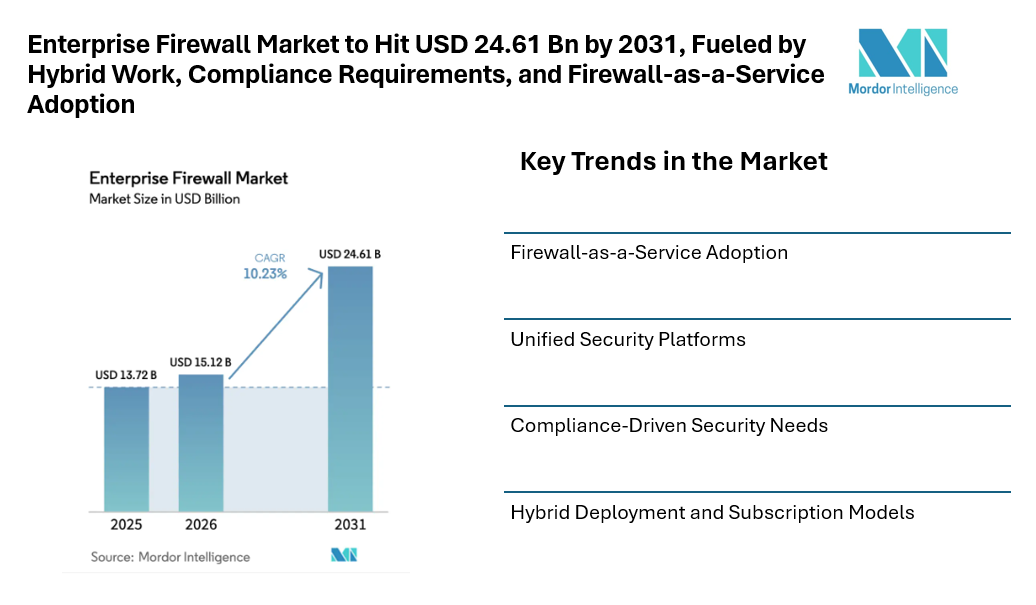1036x605 pixels.
Task: Click the USD 24.61 B value label
Action: pyautogui.click(x=349, y=255)
